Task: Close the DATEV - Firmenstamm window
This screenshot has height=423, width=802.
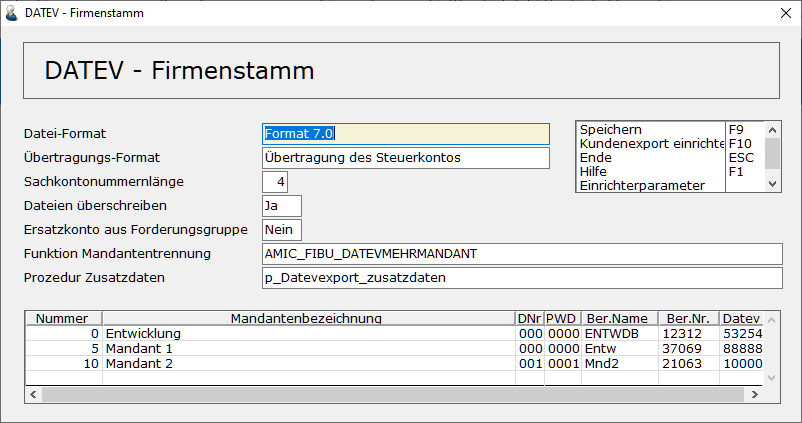Action: pyautogui.click(x=786, y=13)
